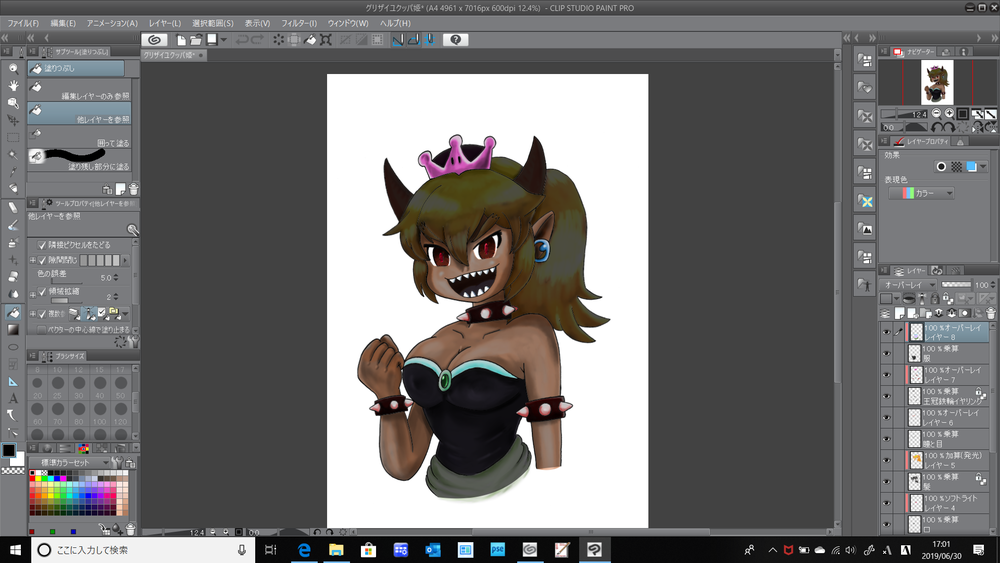Screen dimensions: 1000x563
Task: Enable ベクターの中心線で塗り止まる checkbox
Action: point(42,330)
